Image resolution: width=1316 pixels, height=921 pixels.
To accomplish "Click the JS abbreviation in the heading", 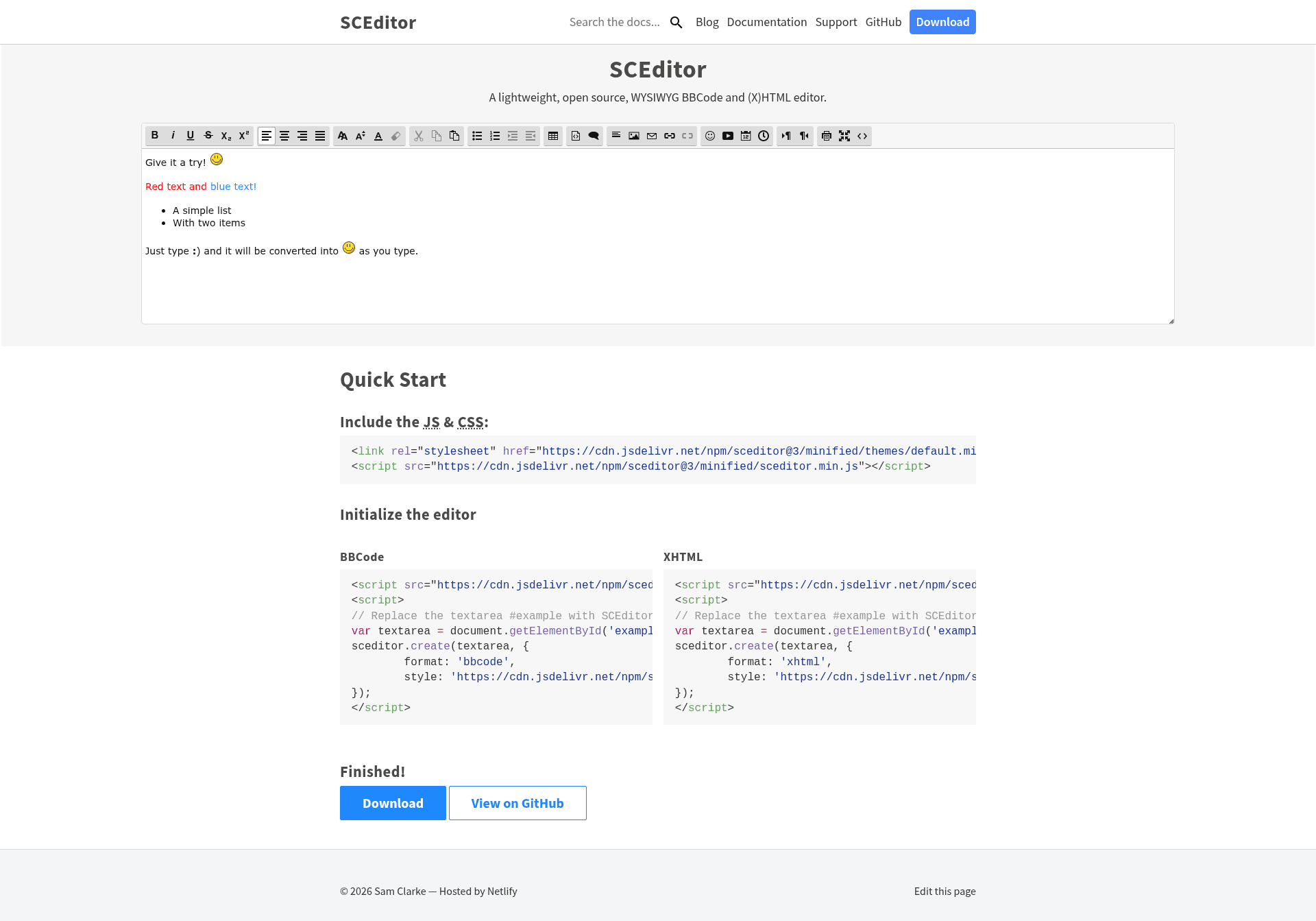I will point(432,422).
